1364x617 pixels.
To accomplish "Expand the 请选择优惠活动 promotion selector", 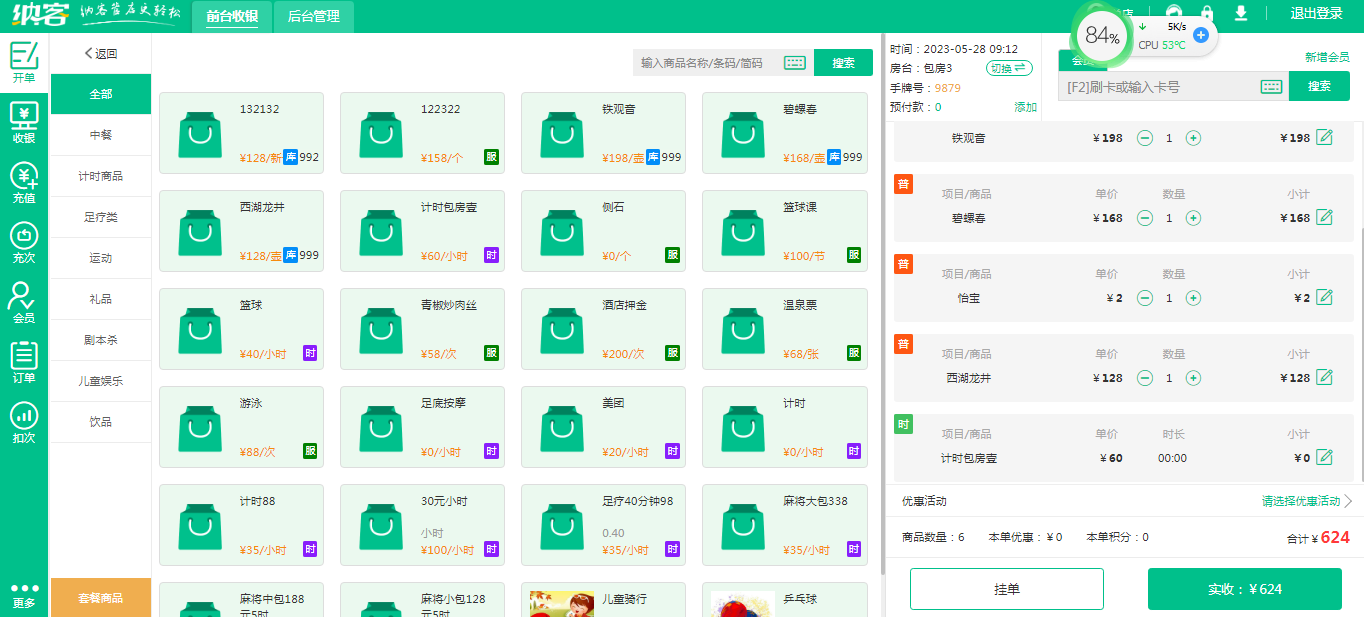I will (1306, 501).
